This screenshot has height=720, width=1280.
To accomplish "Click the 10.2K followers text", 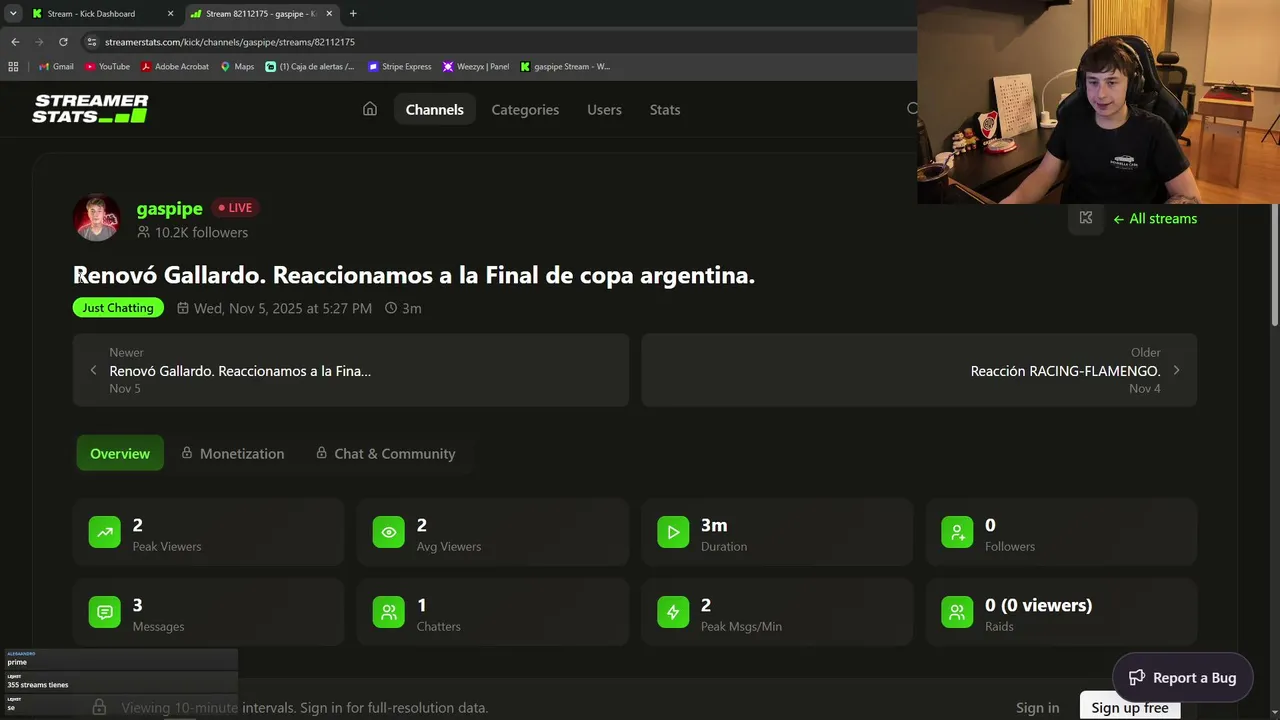I will coord(201,232).
